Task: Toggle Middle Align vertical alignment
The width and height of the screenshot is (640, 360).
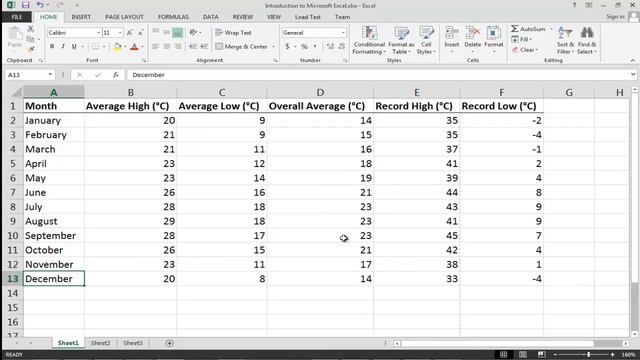Action: (x=167, y=32)
